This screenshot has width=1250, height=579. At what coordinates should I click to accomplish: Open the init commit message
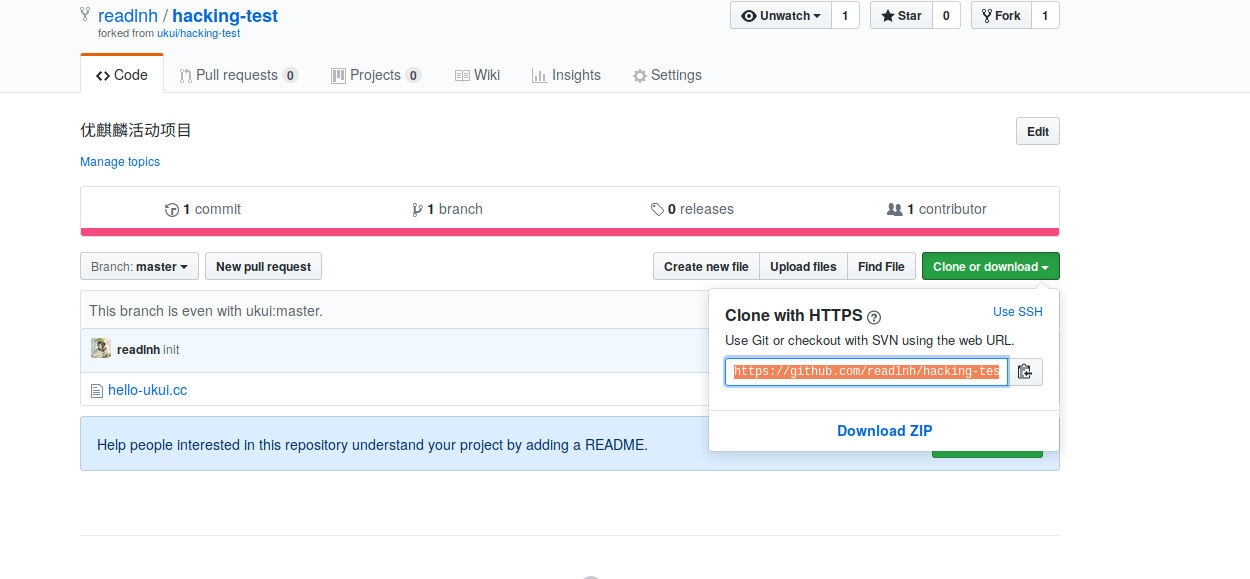171,350
